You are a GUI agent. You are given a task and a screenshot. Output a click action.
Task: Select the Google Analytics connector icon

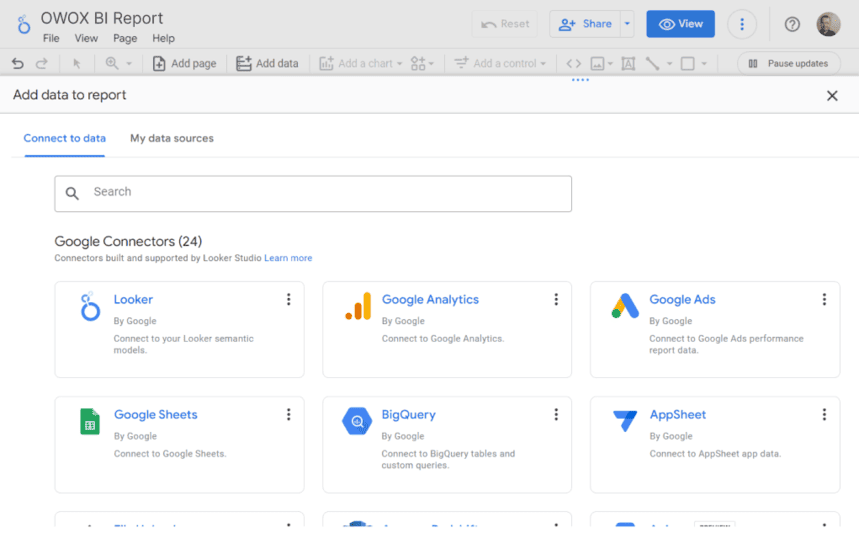tap(358, 306)
